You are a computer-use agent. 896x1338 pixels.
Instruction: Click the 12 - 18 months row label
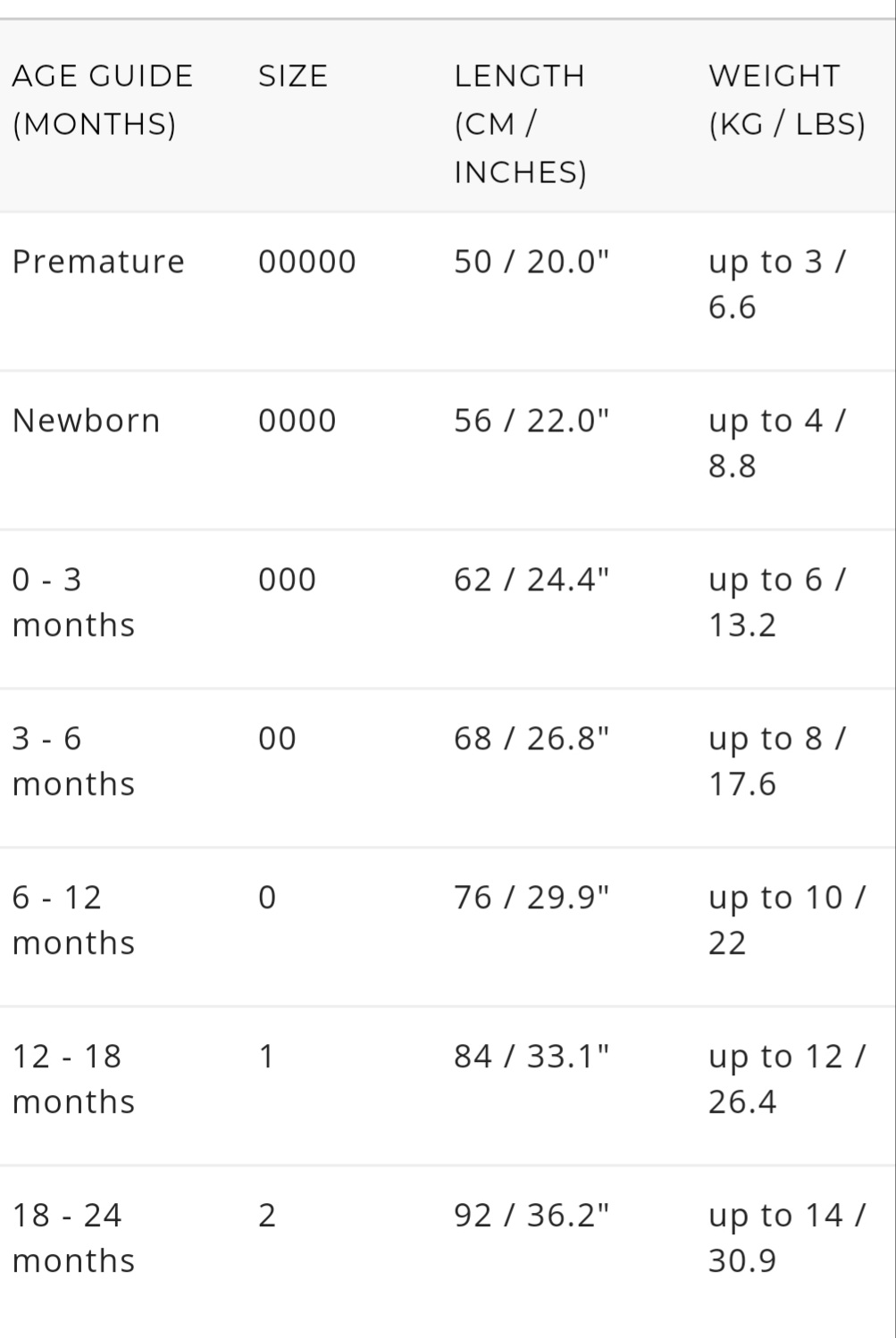[73, 1079]
